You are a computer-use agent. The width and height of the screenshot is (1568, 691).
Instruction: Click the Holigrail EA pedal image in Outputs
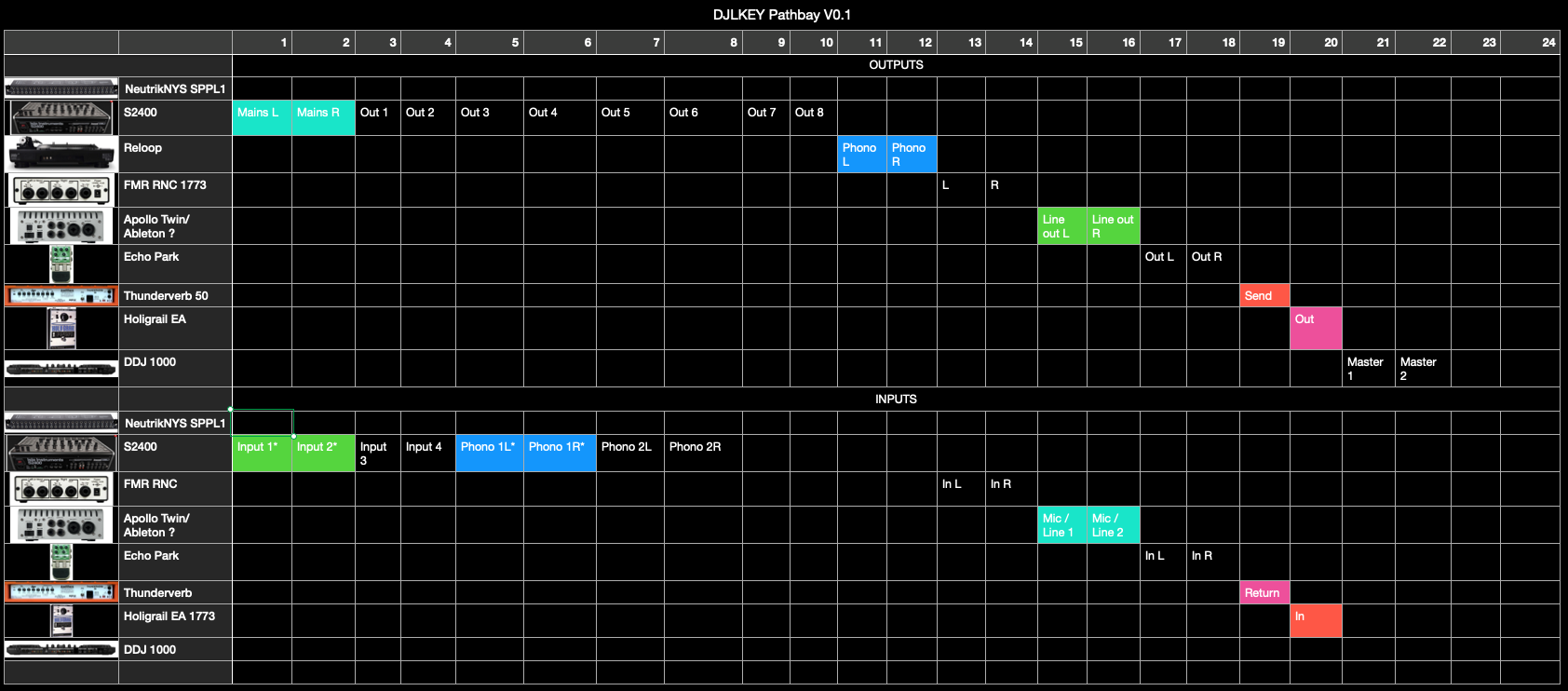(x=62, y=329)
